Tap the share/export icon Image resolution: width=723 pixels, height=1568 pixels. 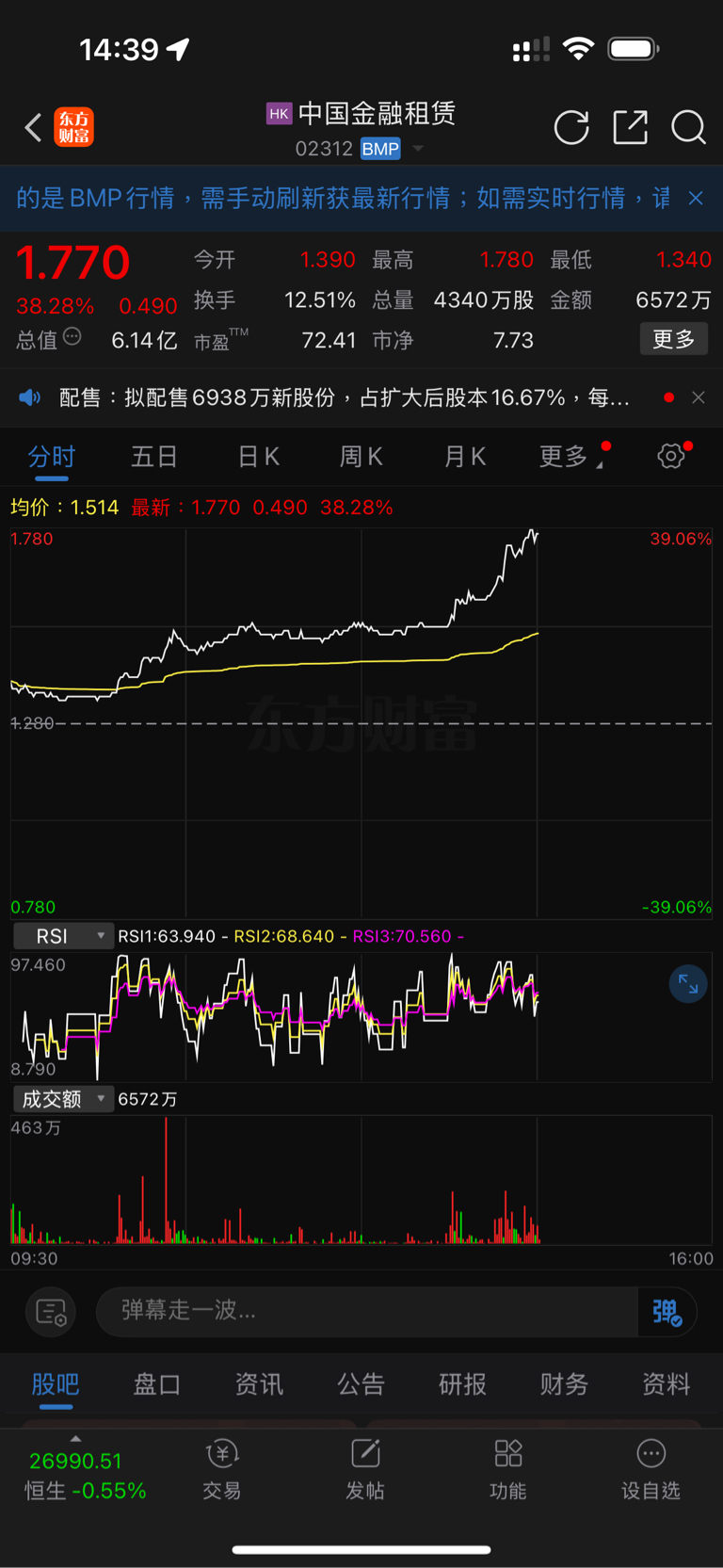tap(630, 127)
